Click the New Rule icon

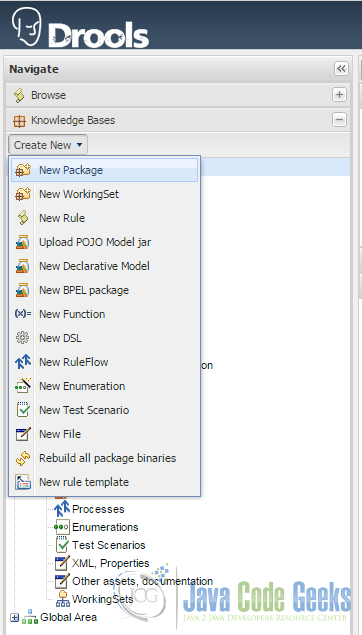[x=23, y=218]
